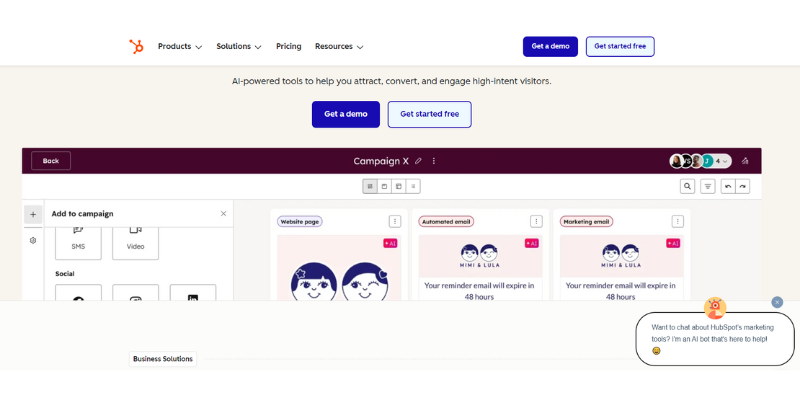This screenshot has height=400, width=800.
Task: Click the undo arrow icon
Action: tap(729, 186)
